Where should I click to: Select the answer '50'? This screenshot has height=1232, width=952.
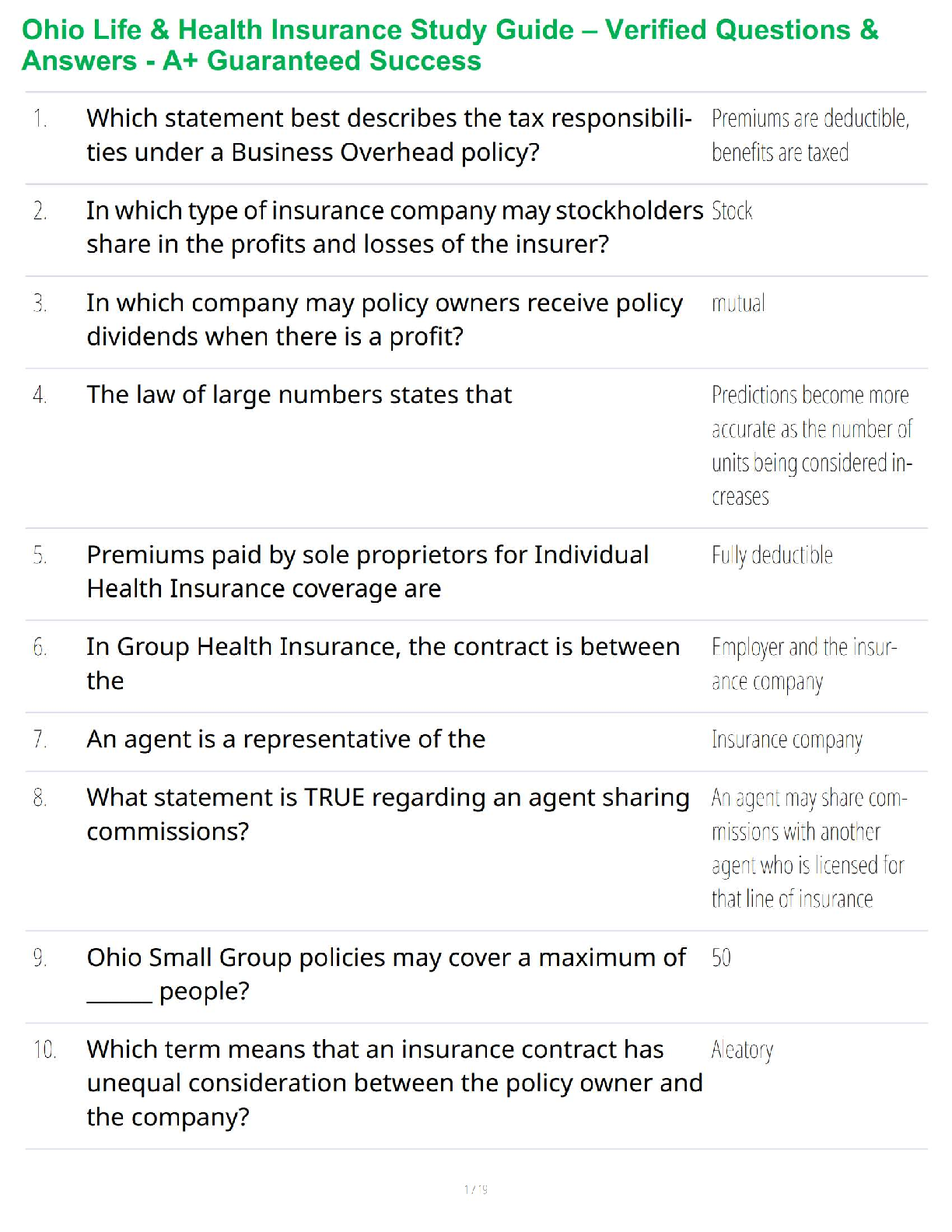[x=721, y=958]
